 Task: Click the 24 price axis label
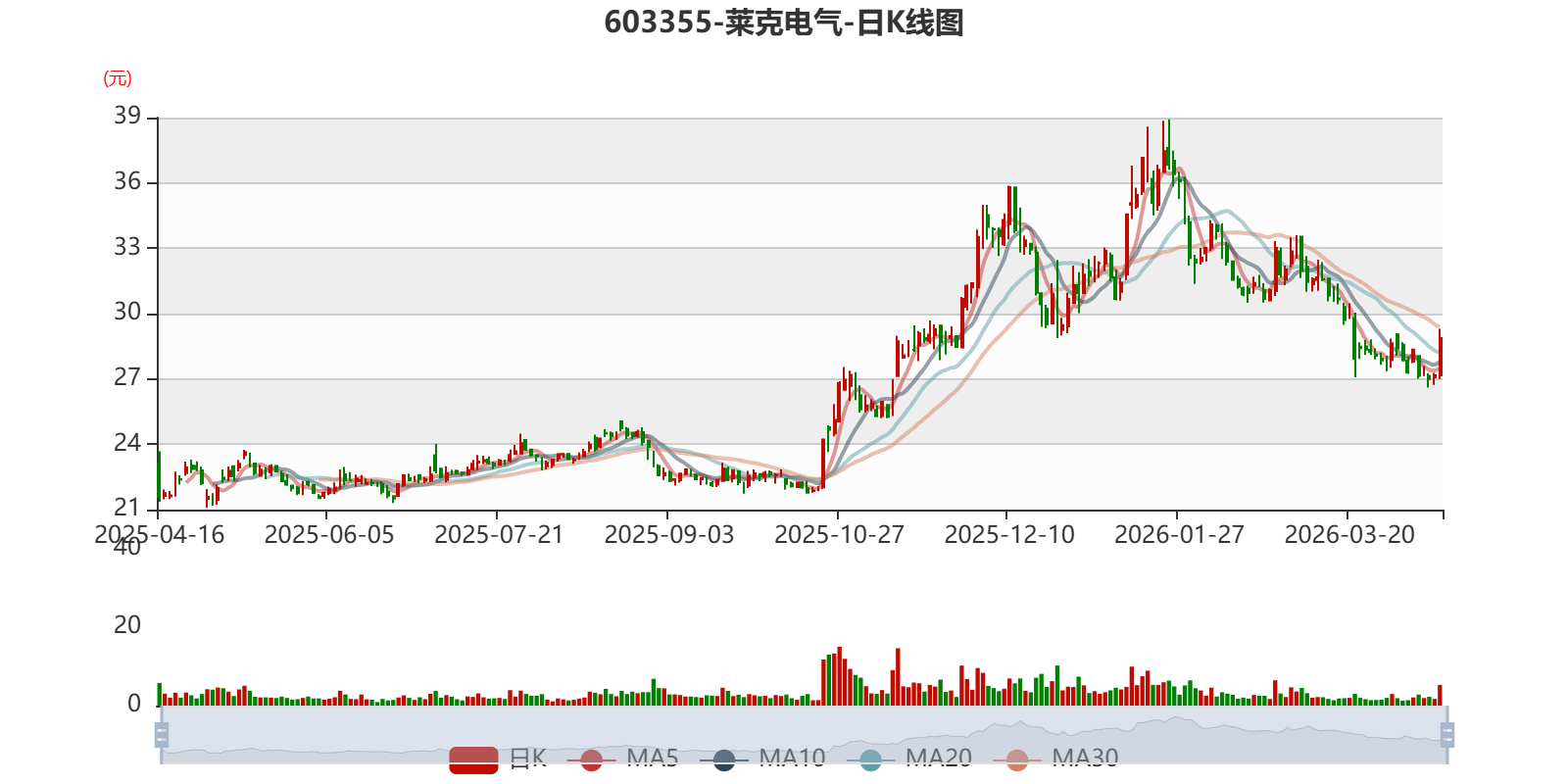127,443
